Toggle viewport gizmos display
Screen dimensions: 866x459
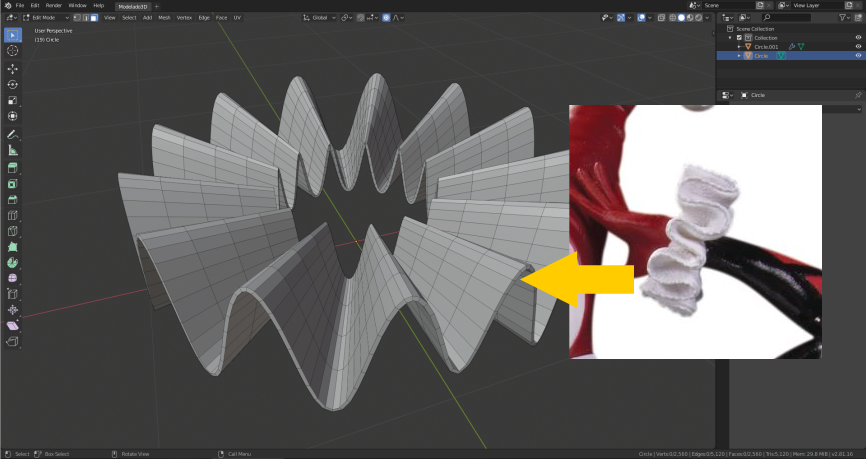(621, 18)
